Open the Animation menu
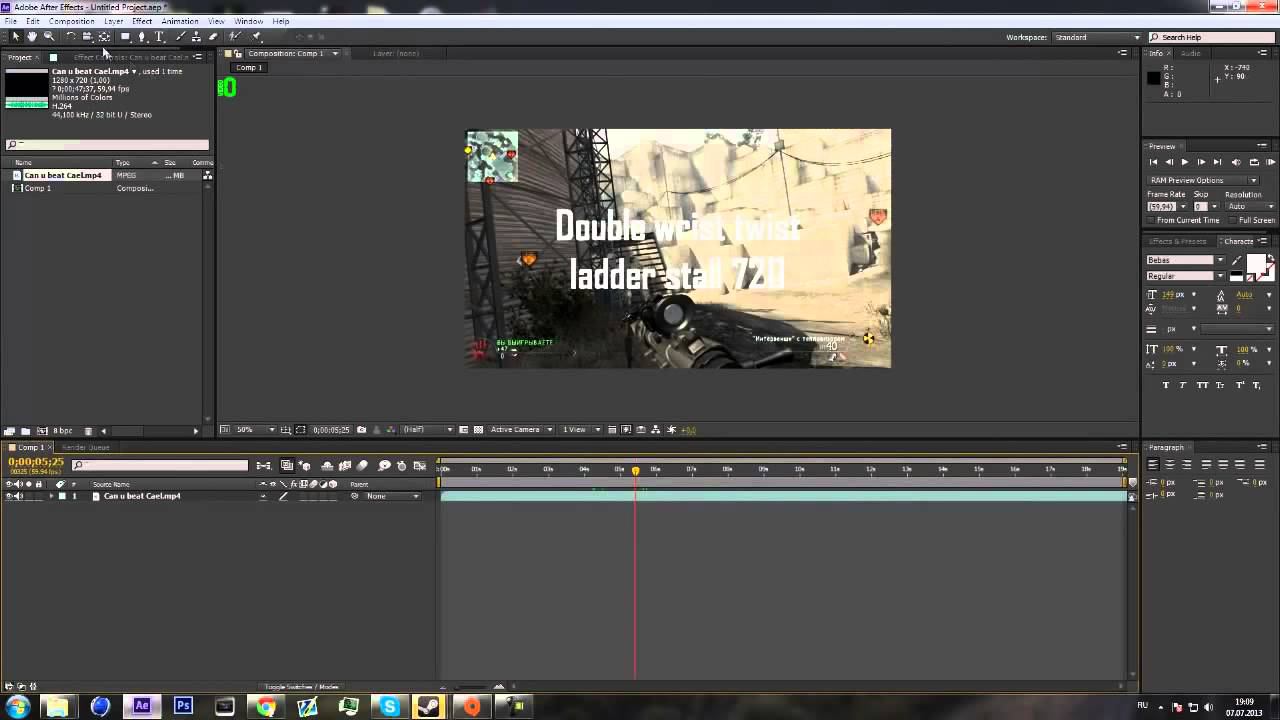 click(x=179, y=21)
